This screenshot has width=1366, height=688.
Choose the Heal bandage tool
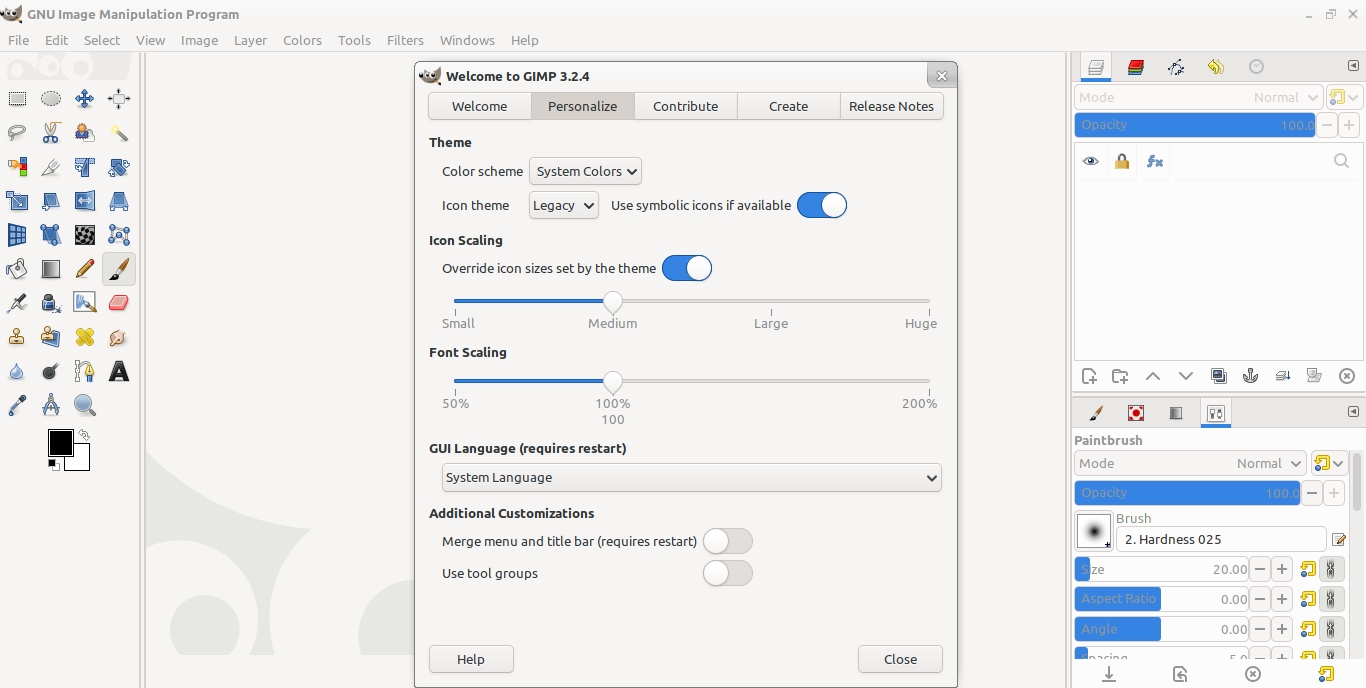point(85,337)
